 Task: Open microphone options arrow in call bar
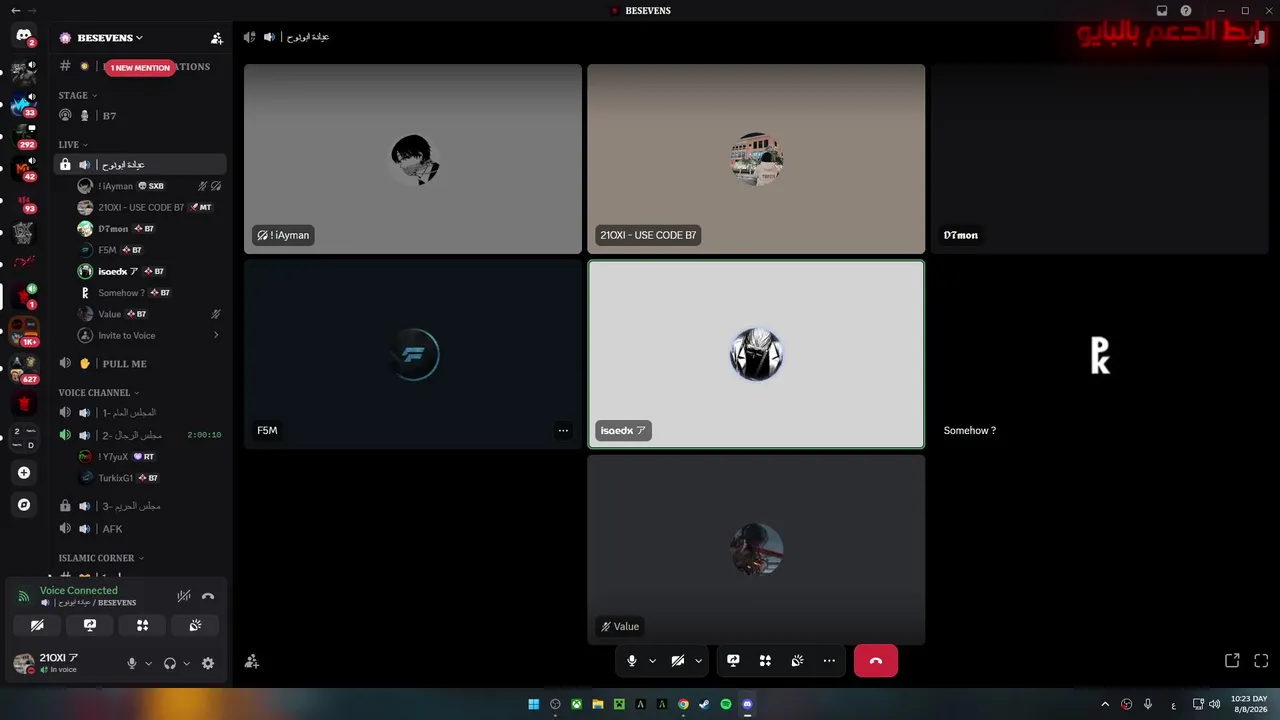(x=653, y=661)
